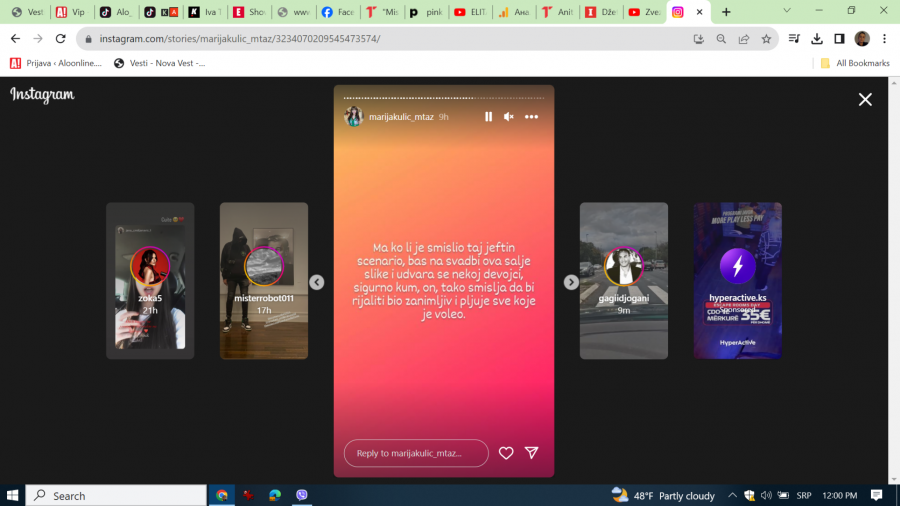Mute the story audio
The image size is (900, 506).
click(x=509, y=117)
